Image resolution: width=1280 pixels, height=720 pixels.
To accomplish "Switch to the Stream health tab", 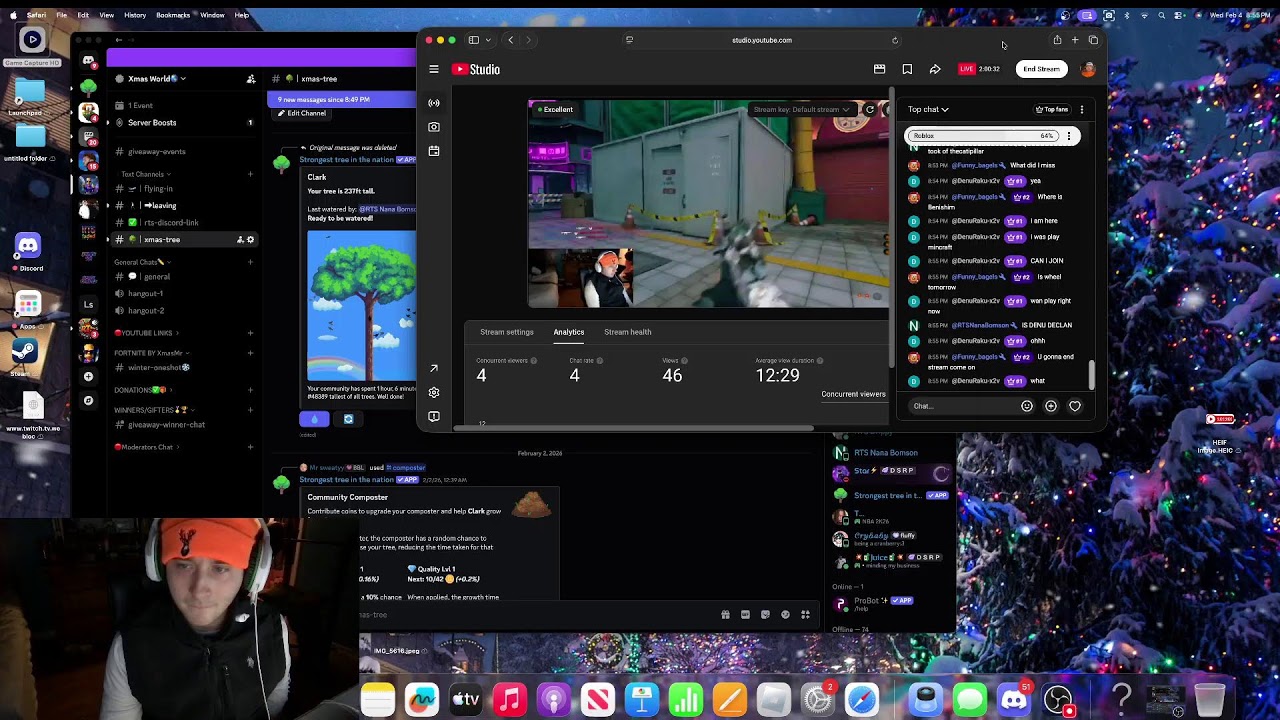I will 628,332.
